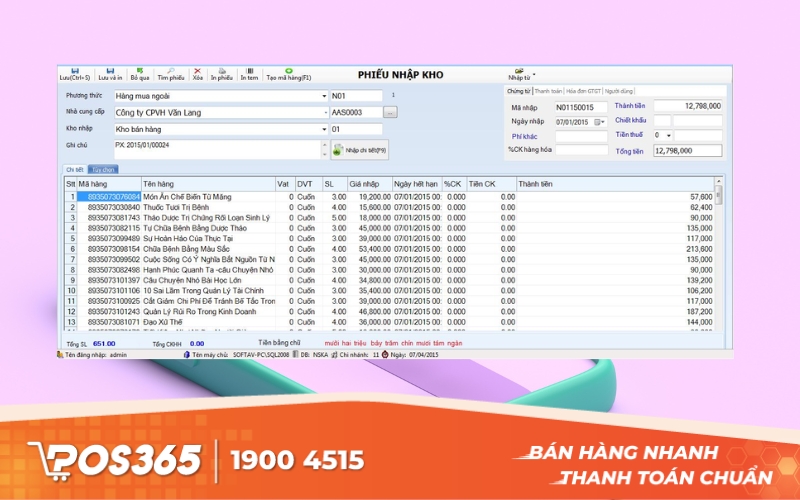Click the Tên máy chủ SOFTAV-PC status entry
Screen dimensions: 800x500
pos(236,355)
